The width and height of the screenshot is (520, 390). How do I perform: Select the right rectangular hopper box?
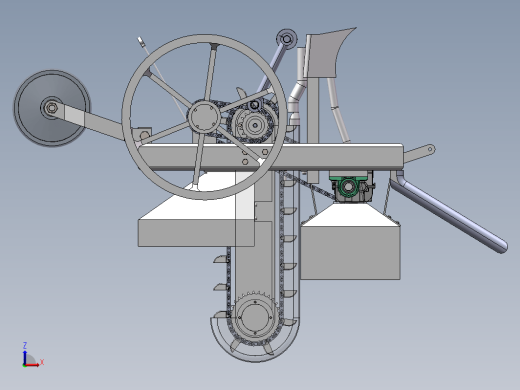point(350,252)
